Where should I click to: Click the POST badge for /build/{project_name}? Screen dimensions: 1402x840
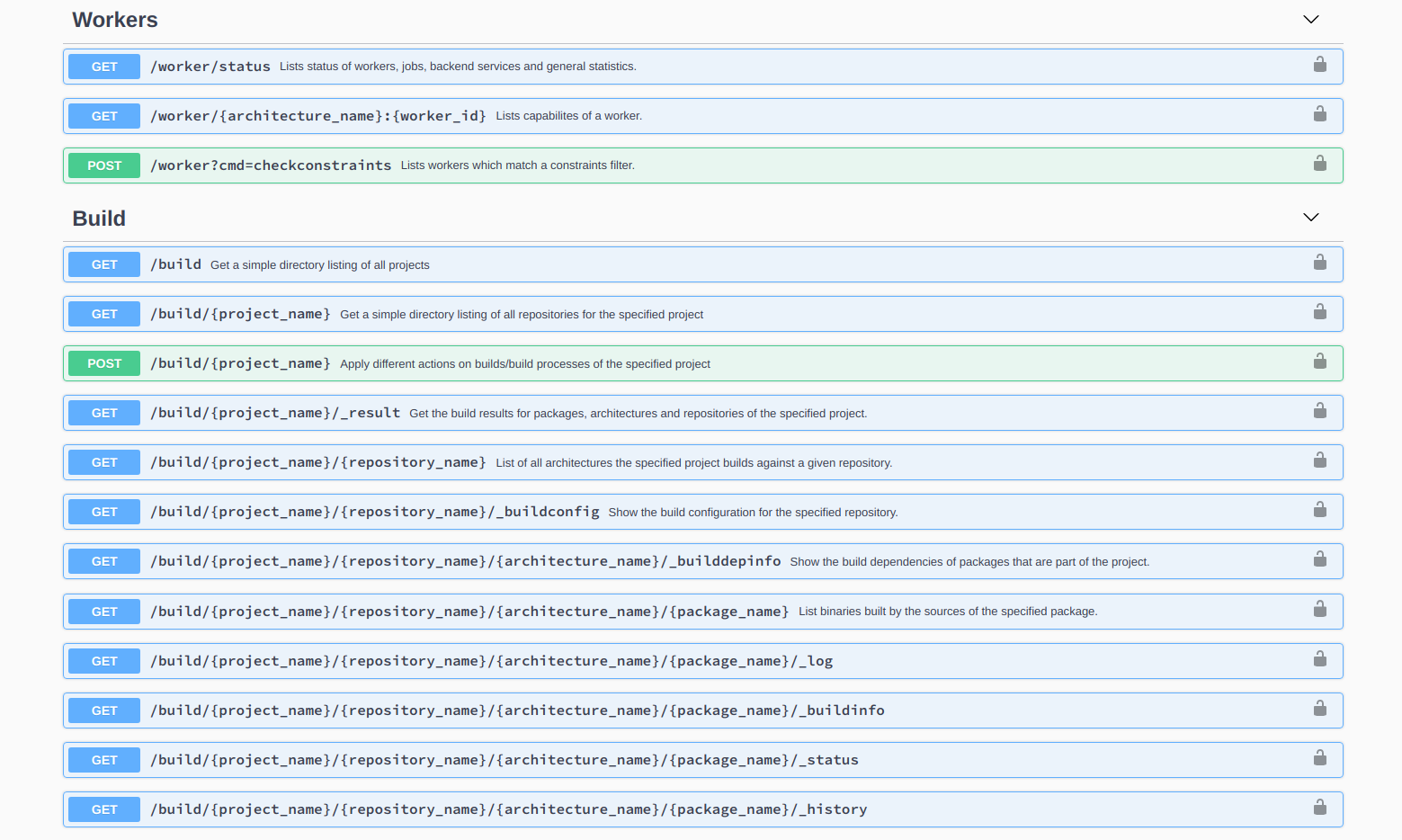click(103, 362)
